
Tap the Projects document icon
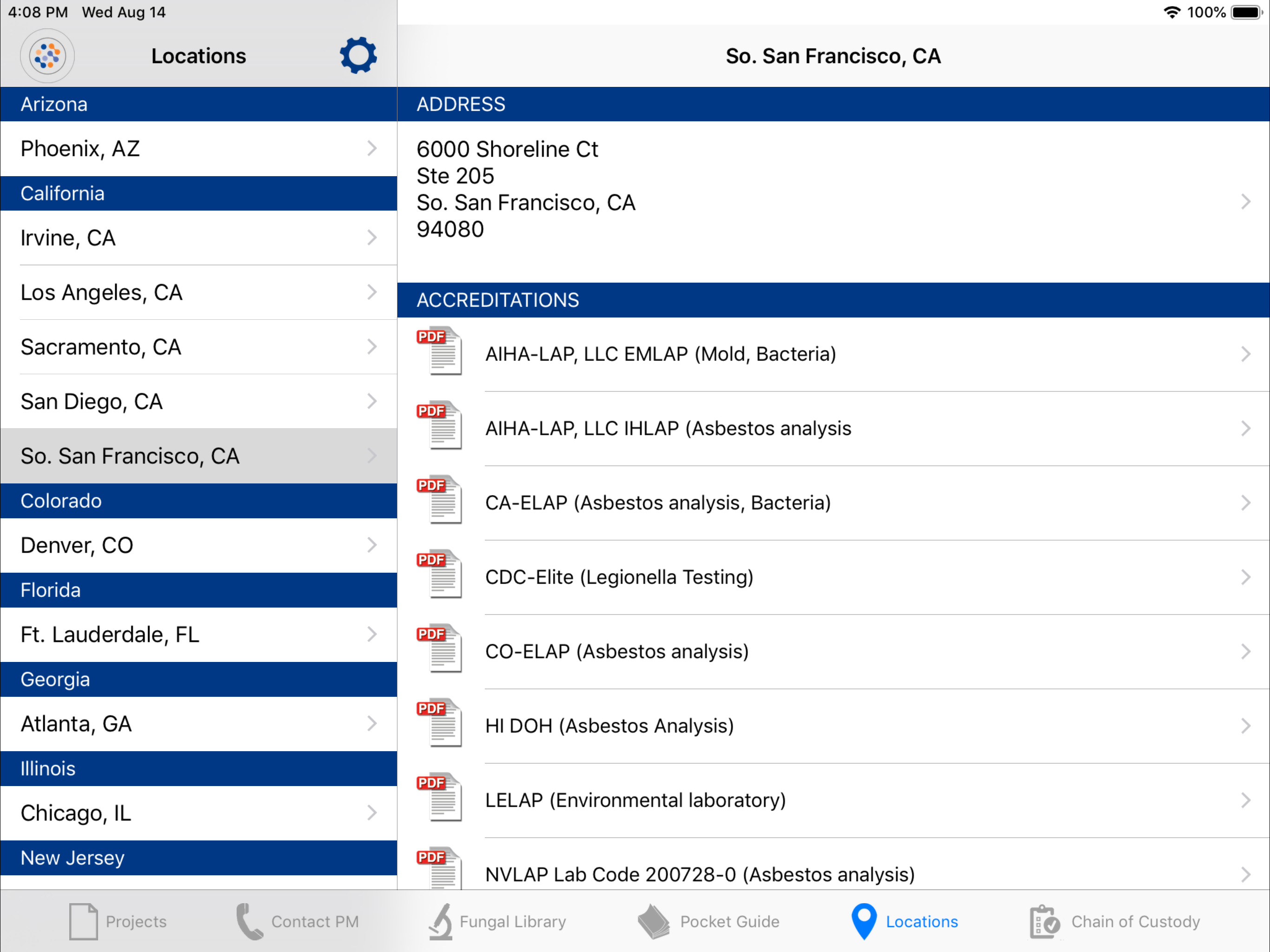pyautogui.click(x=83, y=922)
